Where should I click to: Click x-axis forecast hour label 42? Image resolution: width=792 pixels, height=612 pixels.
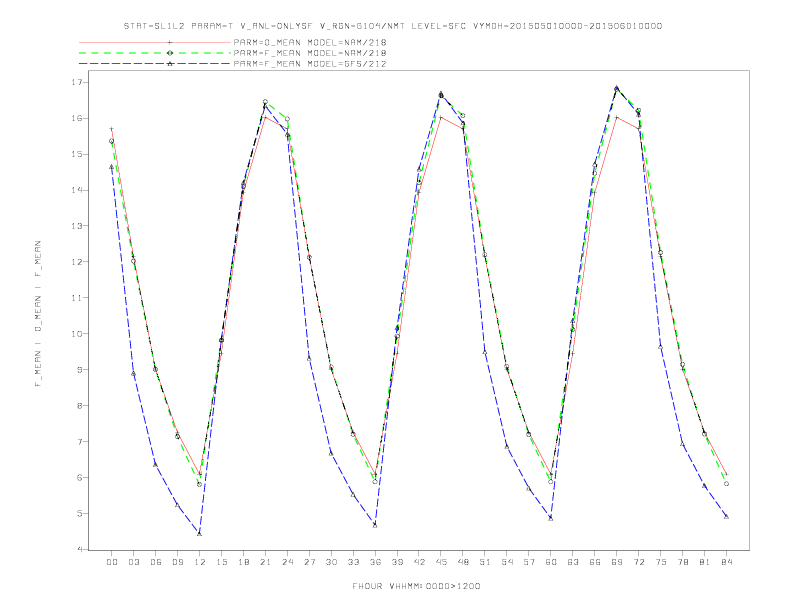(419, 562)
